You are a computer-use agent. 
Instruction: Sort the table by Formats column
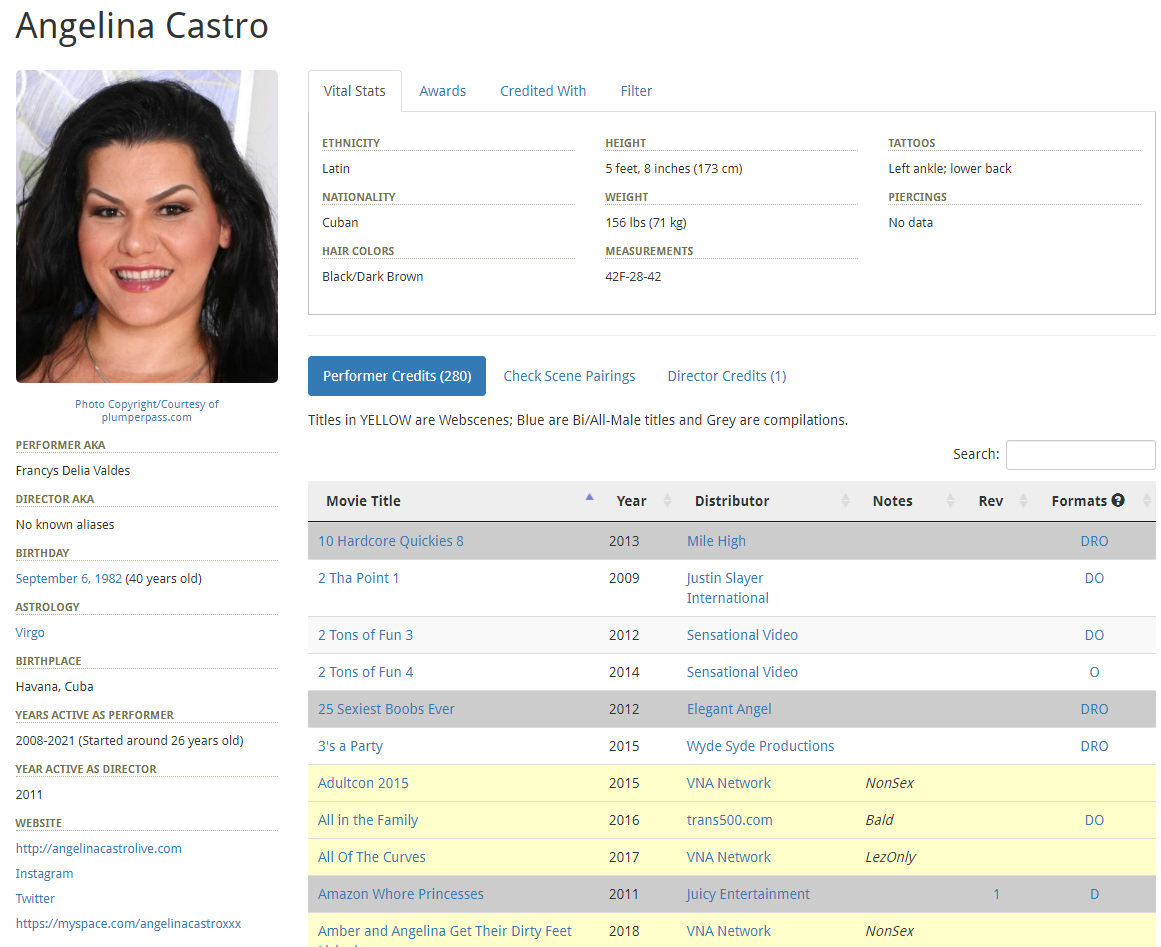[x=1095, y=501]
